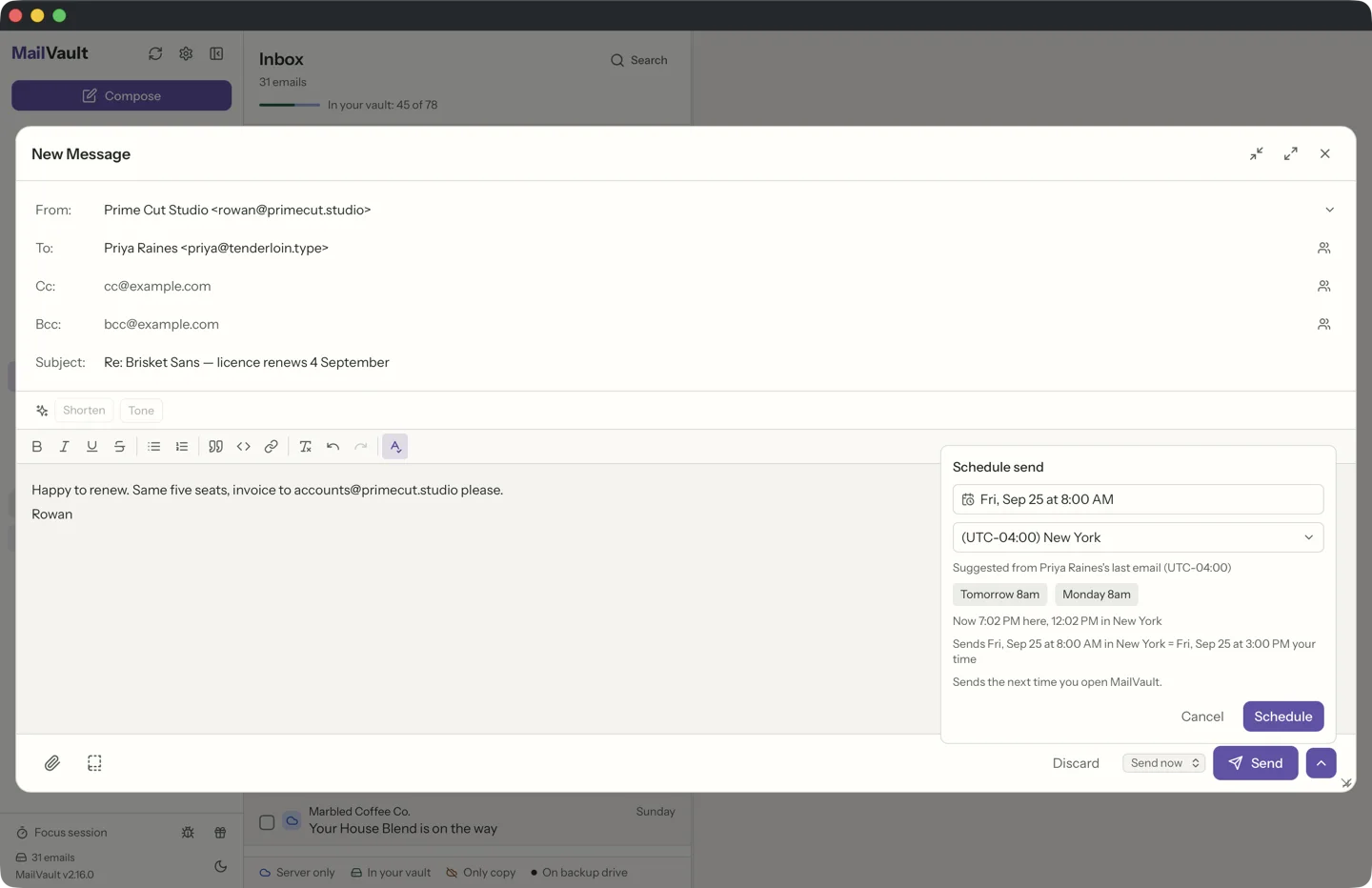Toggle bold formatting in the toolbar

coord(37,447)
